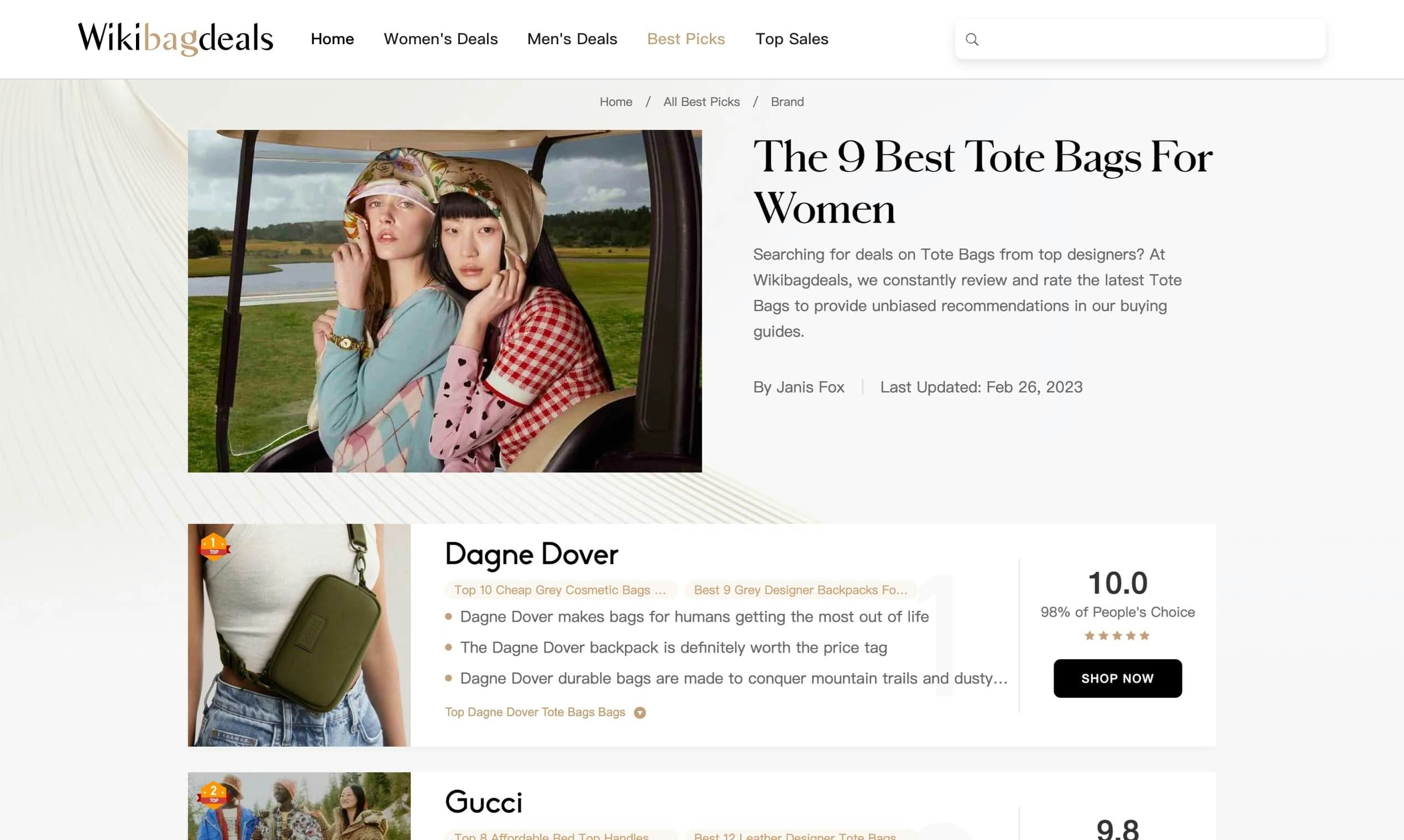Expand Top Dagne Dover Tote Bags arrow
The height and width of the screenshot is (840, 1404).
point(640,713)
